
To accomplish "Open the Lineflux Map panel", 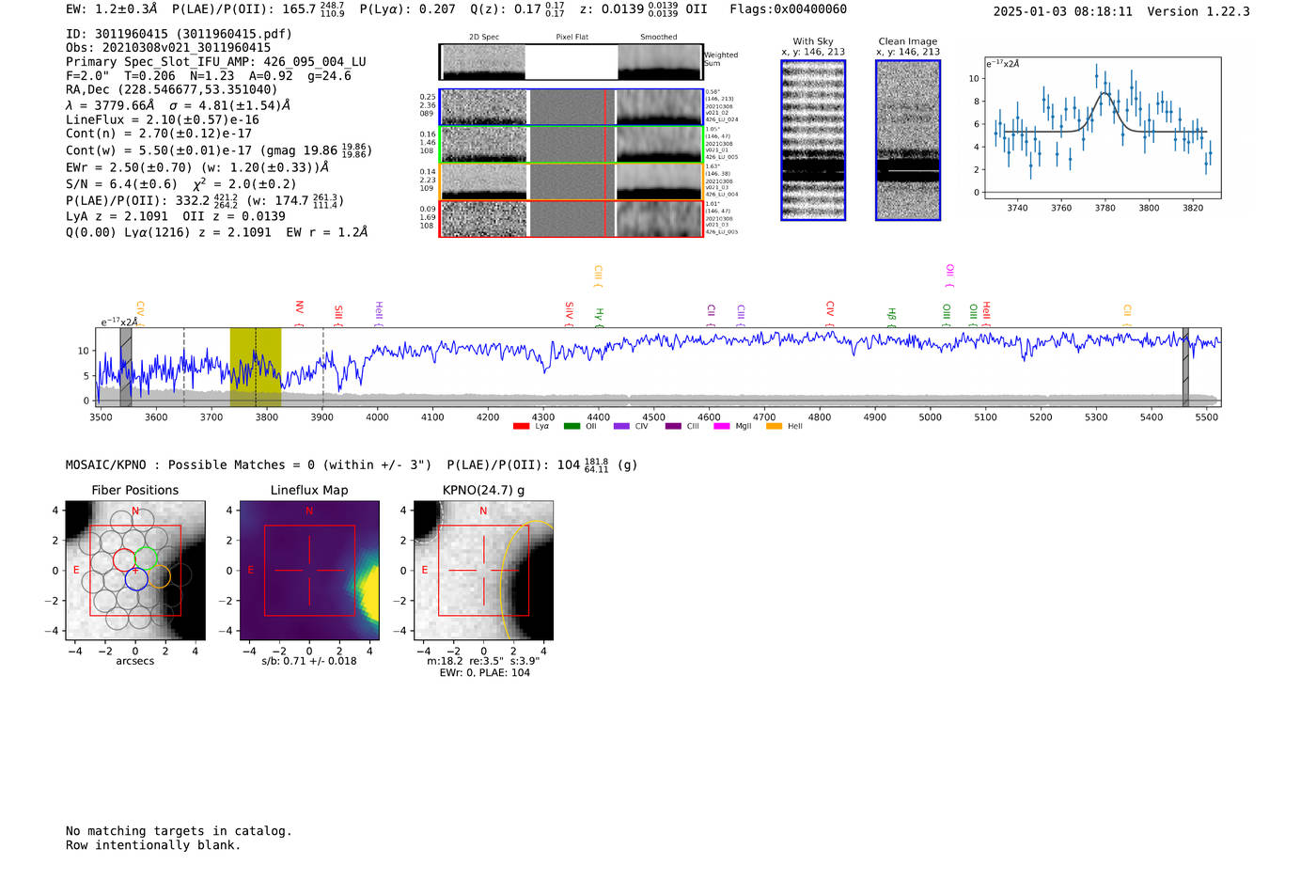I will pyautogui.click(x=309, y=571).
